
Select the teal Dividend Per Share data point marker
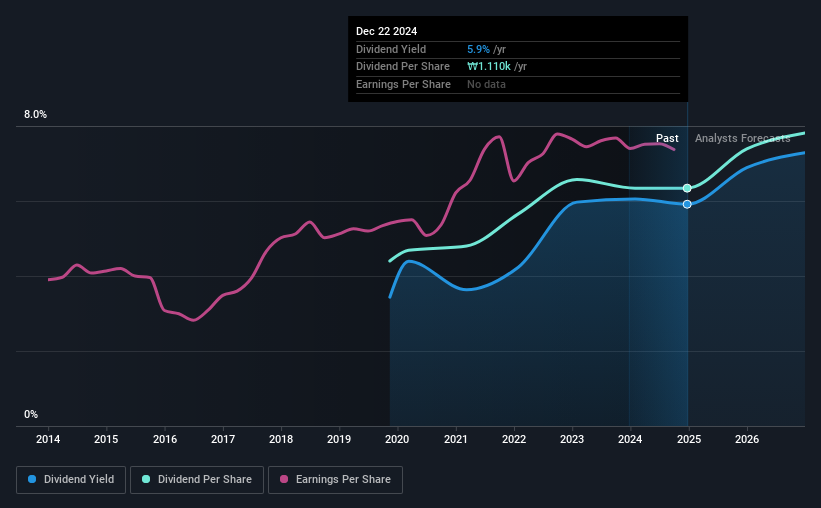point(687,188)
